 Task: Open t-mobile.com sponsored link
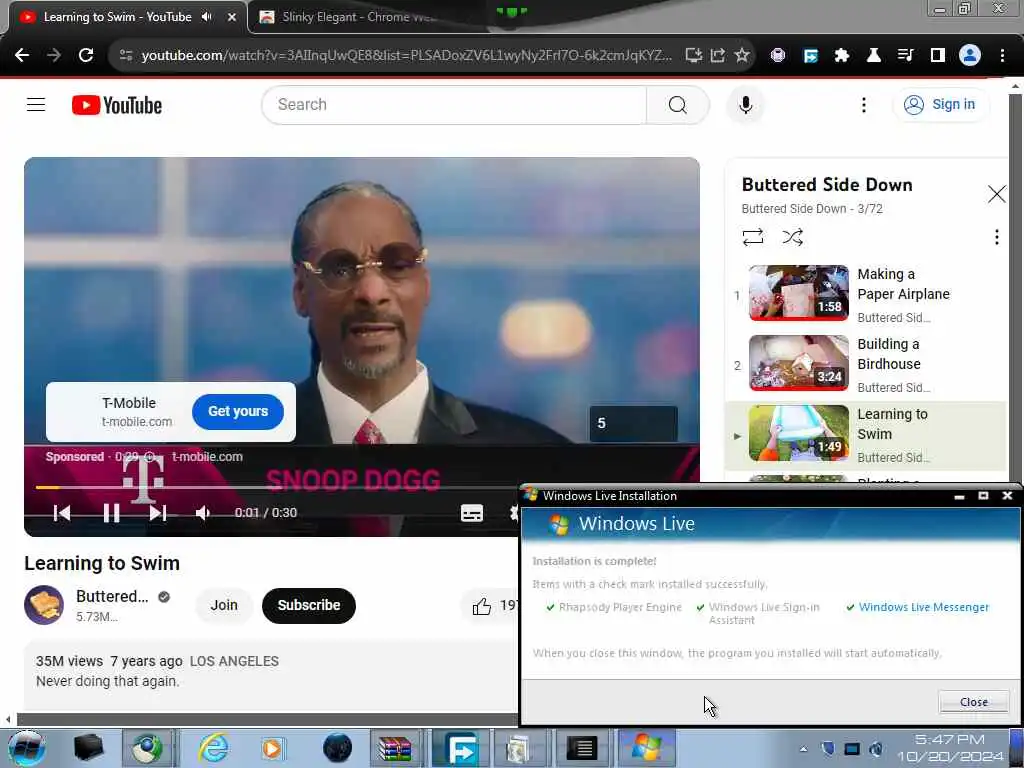coord(207,456)
